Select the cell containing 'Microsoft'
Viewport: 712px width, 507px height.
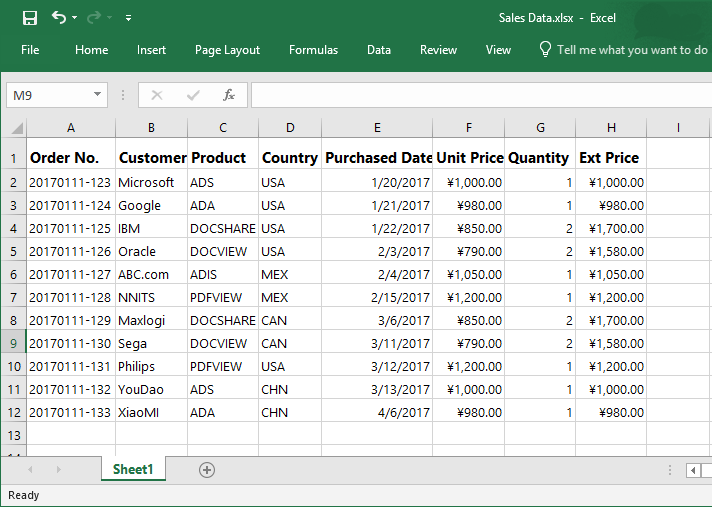151,182
